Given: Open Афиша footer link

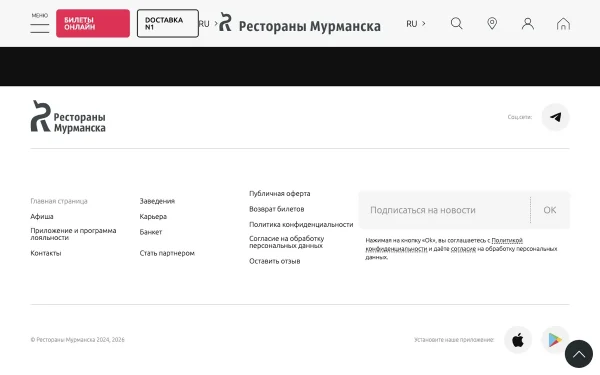Looking at the screenshot, I should [42, 216].
